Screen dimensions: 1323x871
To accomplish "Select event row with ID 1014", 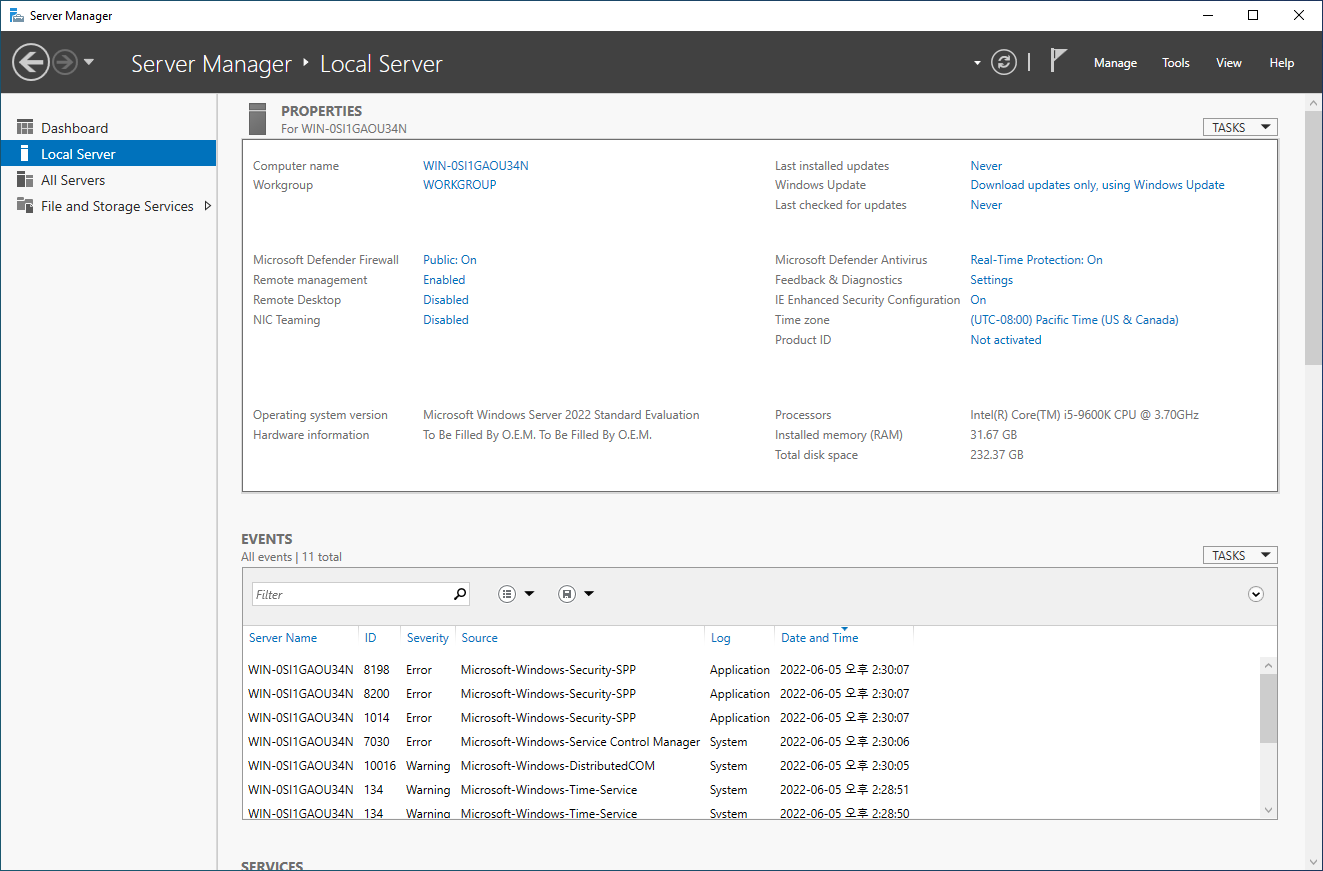I will [x=751, y=718].
